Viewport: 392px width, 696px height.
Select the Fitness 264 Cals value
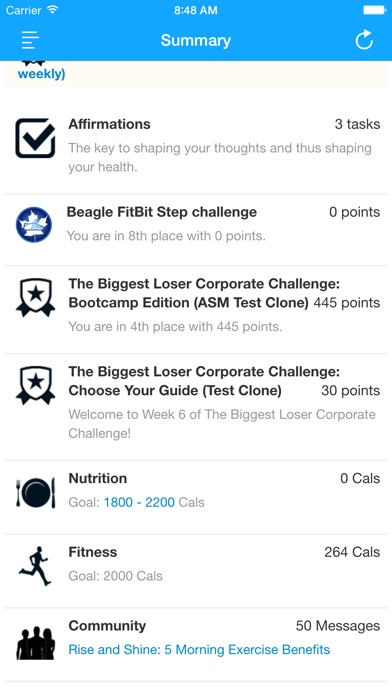tap(352, 552)
